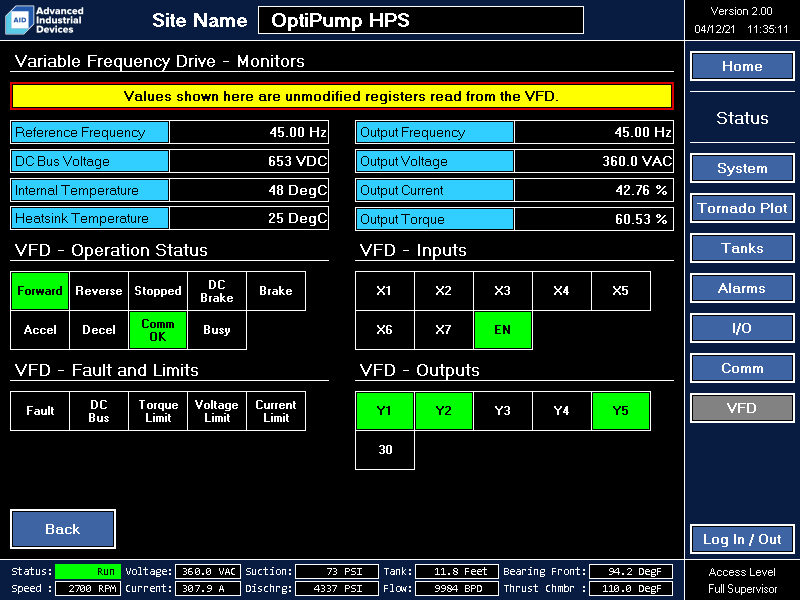Click the Y2 output indicator
The height and width of the screenshot is (600, 800).
pos(444,411)
